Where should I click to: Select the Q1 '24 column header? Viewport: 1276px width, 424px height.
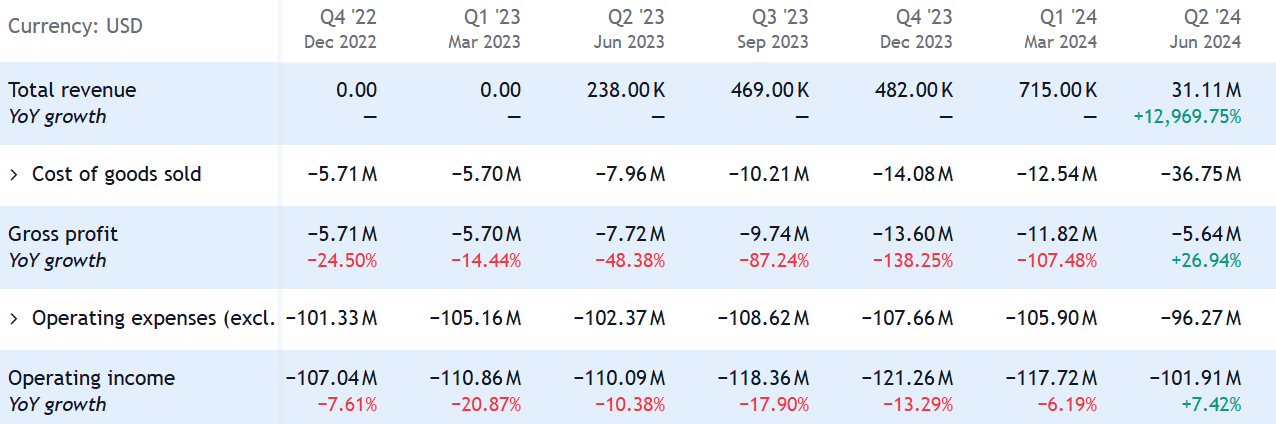tap(1061, 30)
